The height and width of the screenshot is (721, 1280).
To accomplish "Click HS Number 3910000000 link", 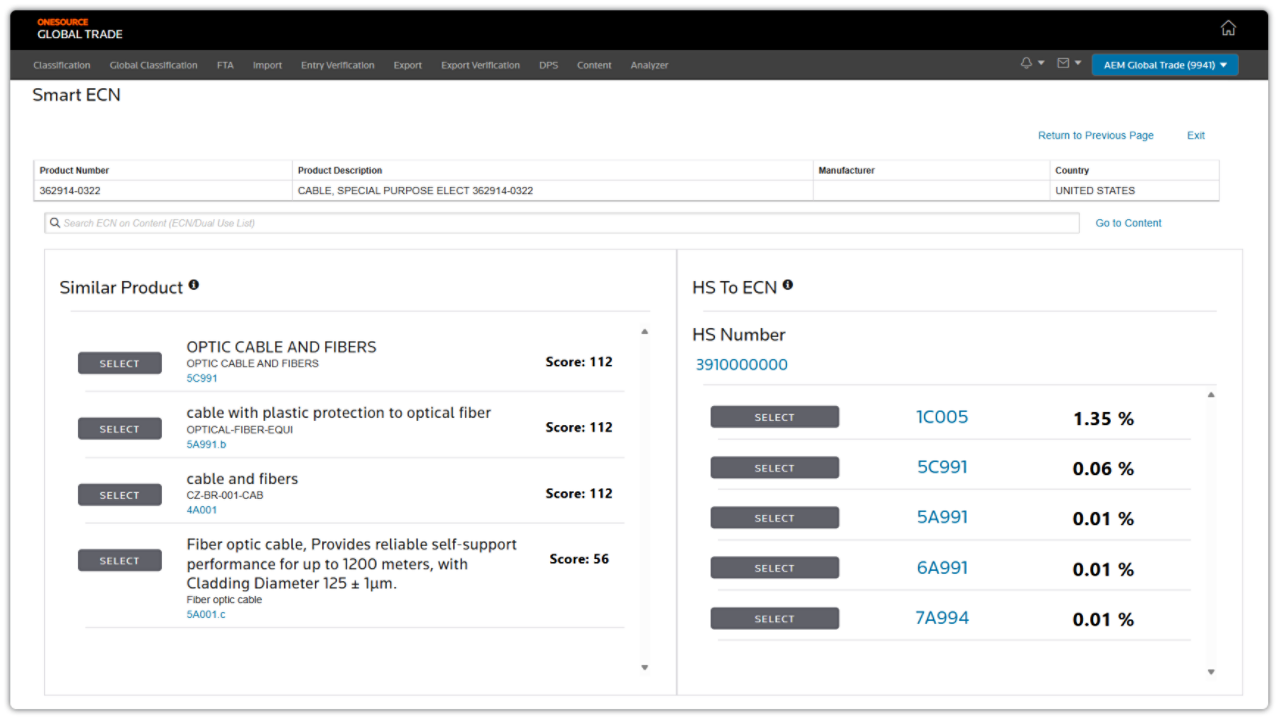I will [x=741, y=365].
